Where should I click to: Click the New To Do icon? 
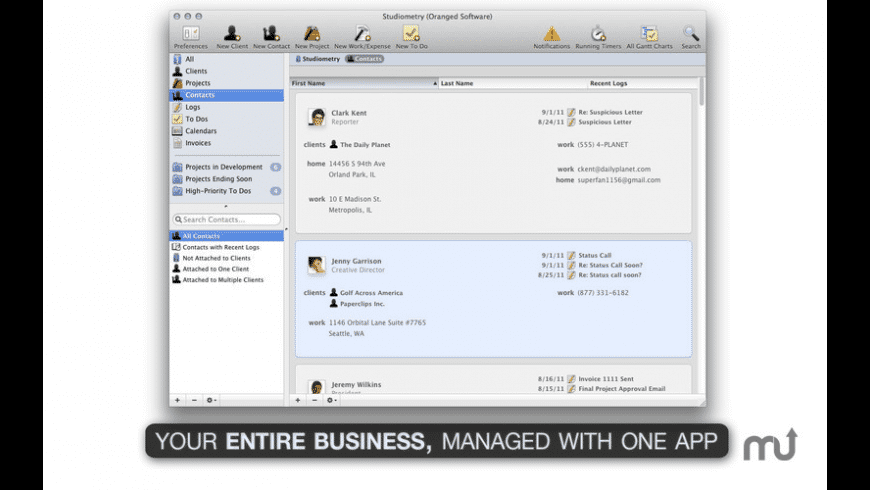(x=411, y=35)
